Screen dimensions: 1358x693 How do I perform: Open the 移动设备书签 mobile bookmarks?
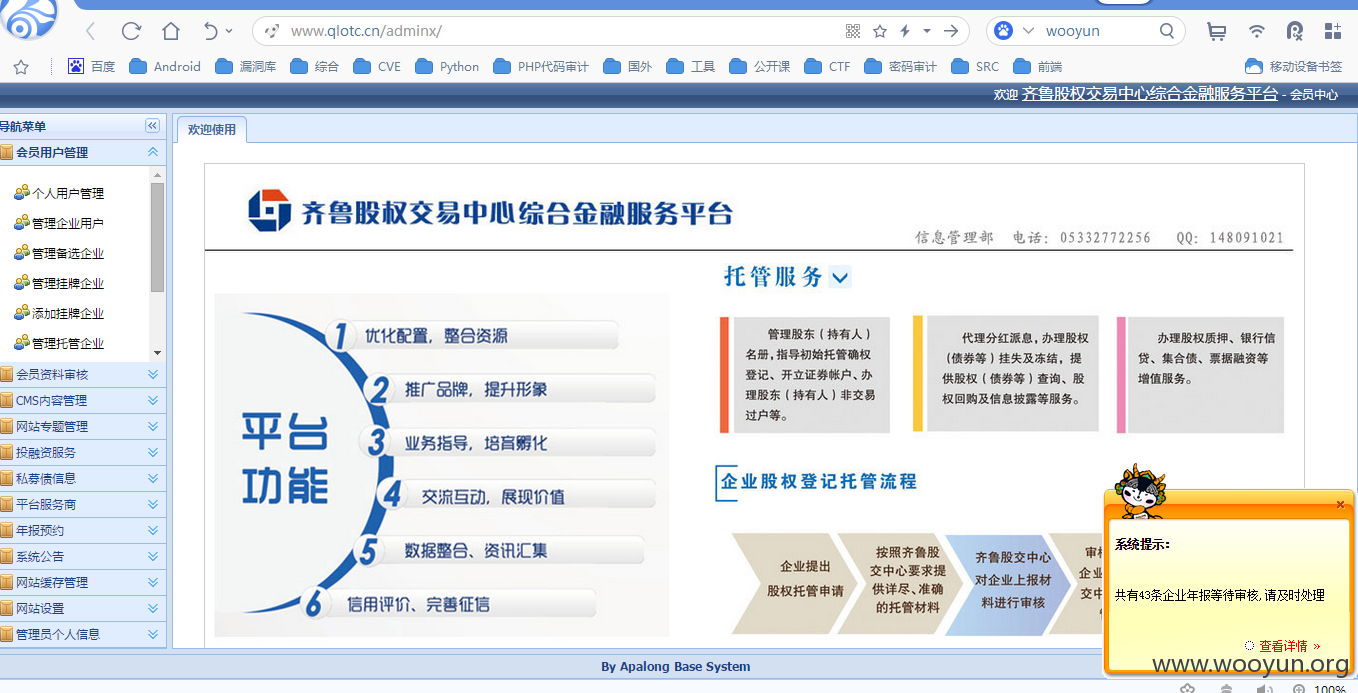click(1294, 67)
